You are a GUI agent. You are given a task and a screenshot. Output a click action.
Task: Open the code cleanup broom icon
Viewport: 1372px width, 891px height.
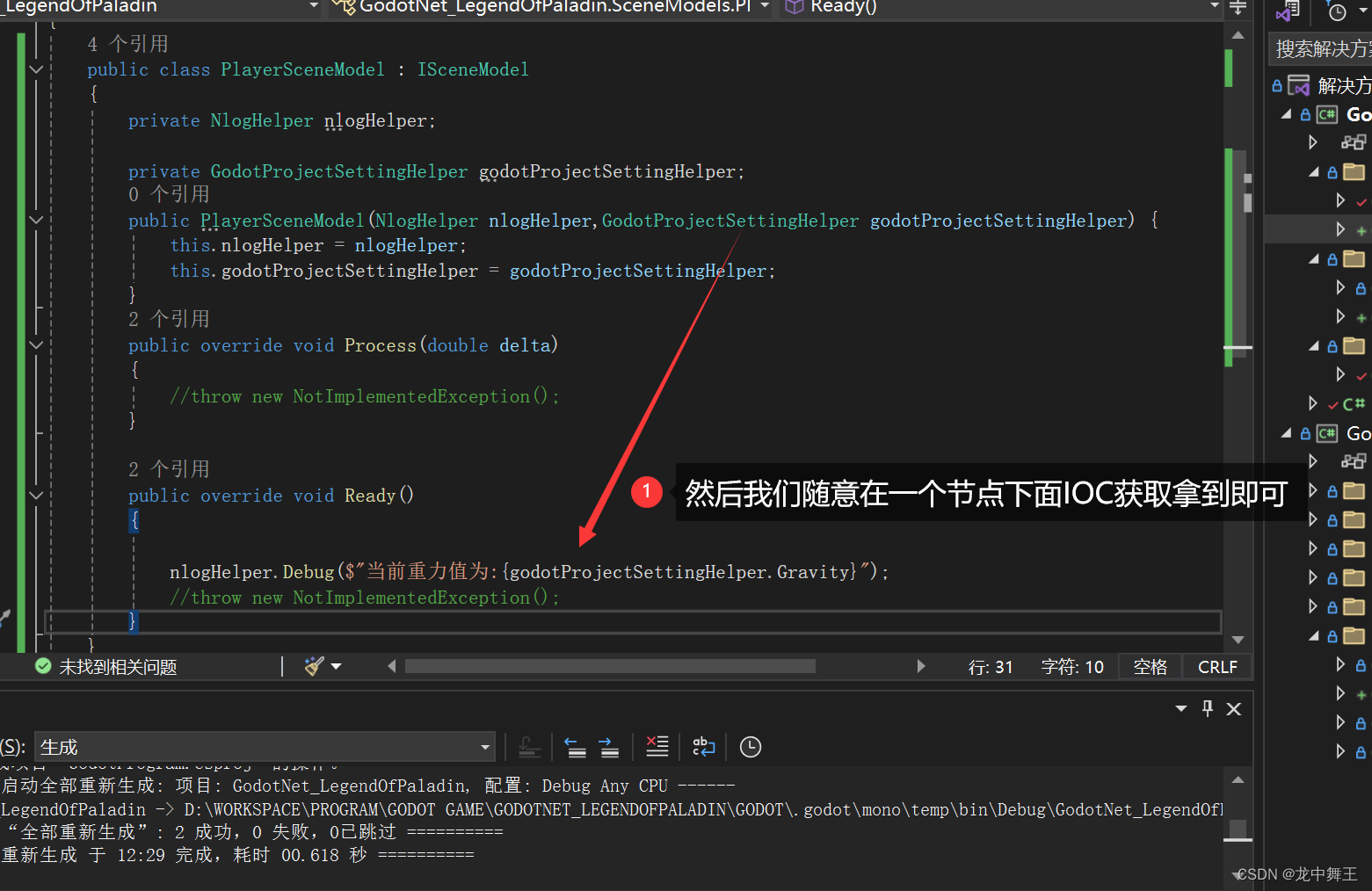tap(314, 666)
